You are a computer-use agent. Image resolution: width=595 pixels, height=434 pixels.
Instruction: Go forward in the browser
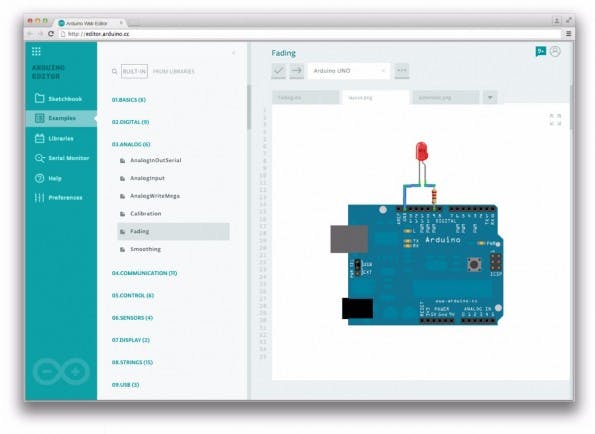click(40, 34)
